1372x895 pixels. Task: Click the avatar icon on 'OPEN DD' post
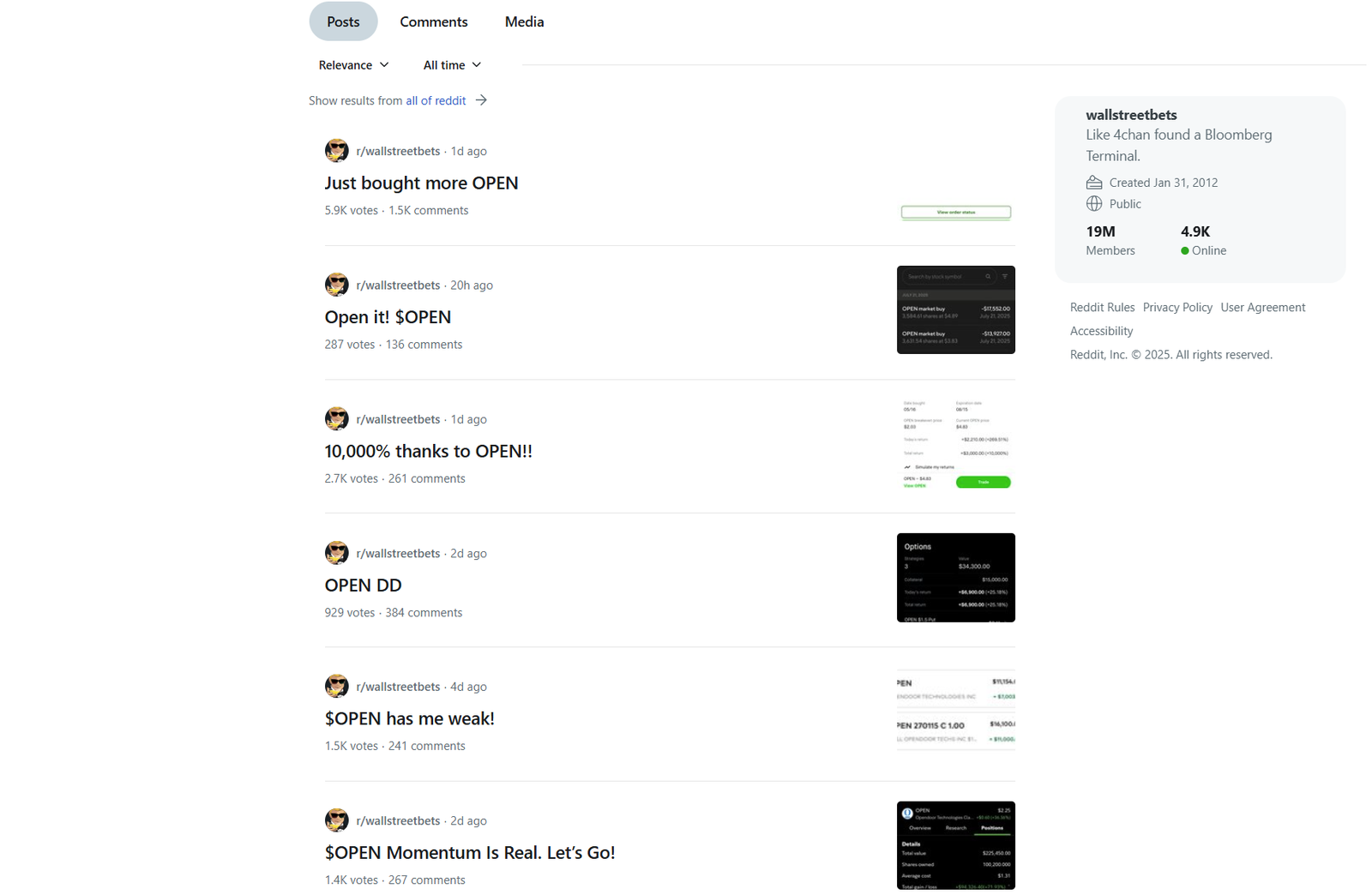336,552
